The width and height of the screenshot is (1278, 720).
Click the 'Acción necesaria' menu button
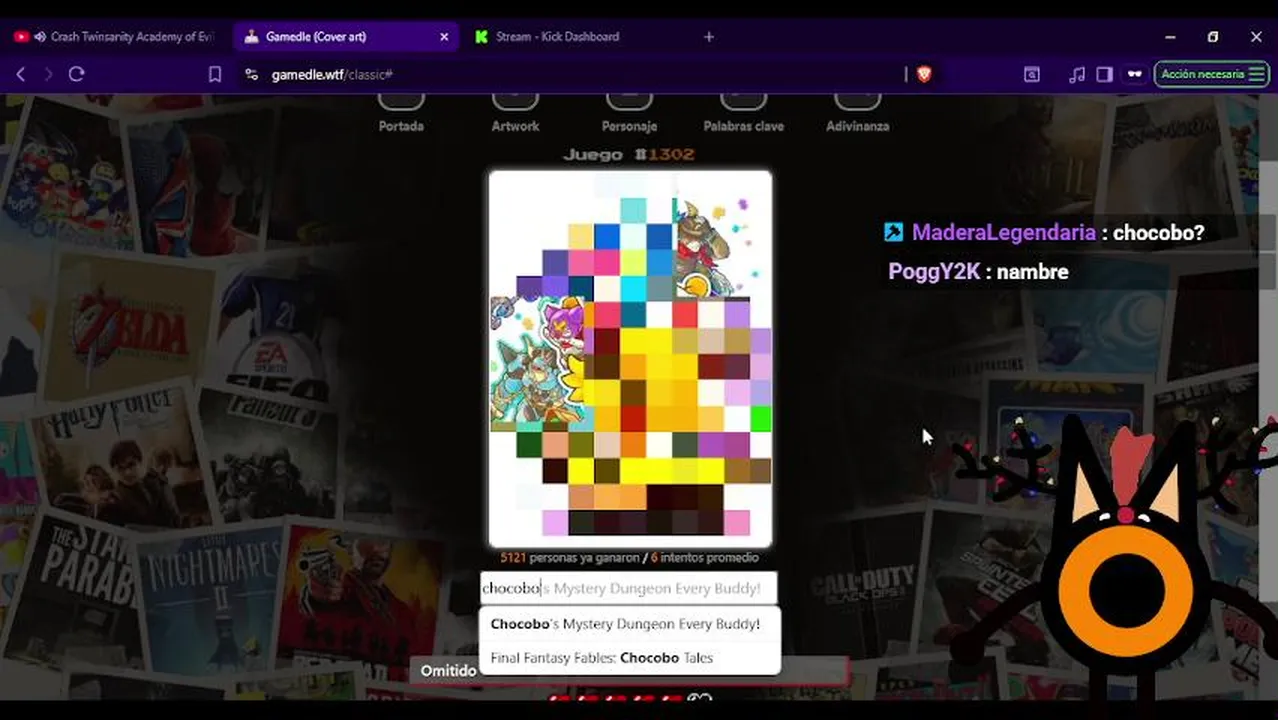click(x=1212, y=74)
